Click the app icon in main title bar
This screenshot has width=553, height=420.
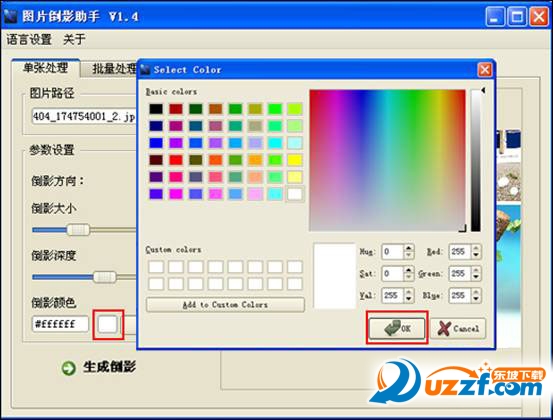tap(11, 17)
